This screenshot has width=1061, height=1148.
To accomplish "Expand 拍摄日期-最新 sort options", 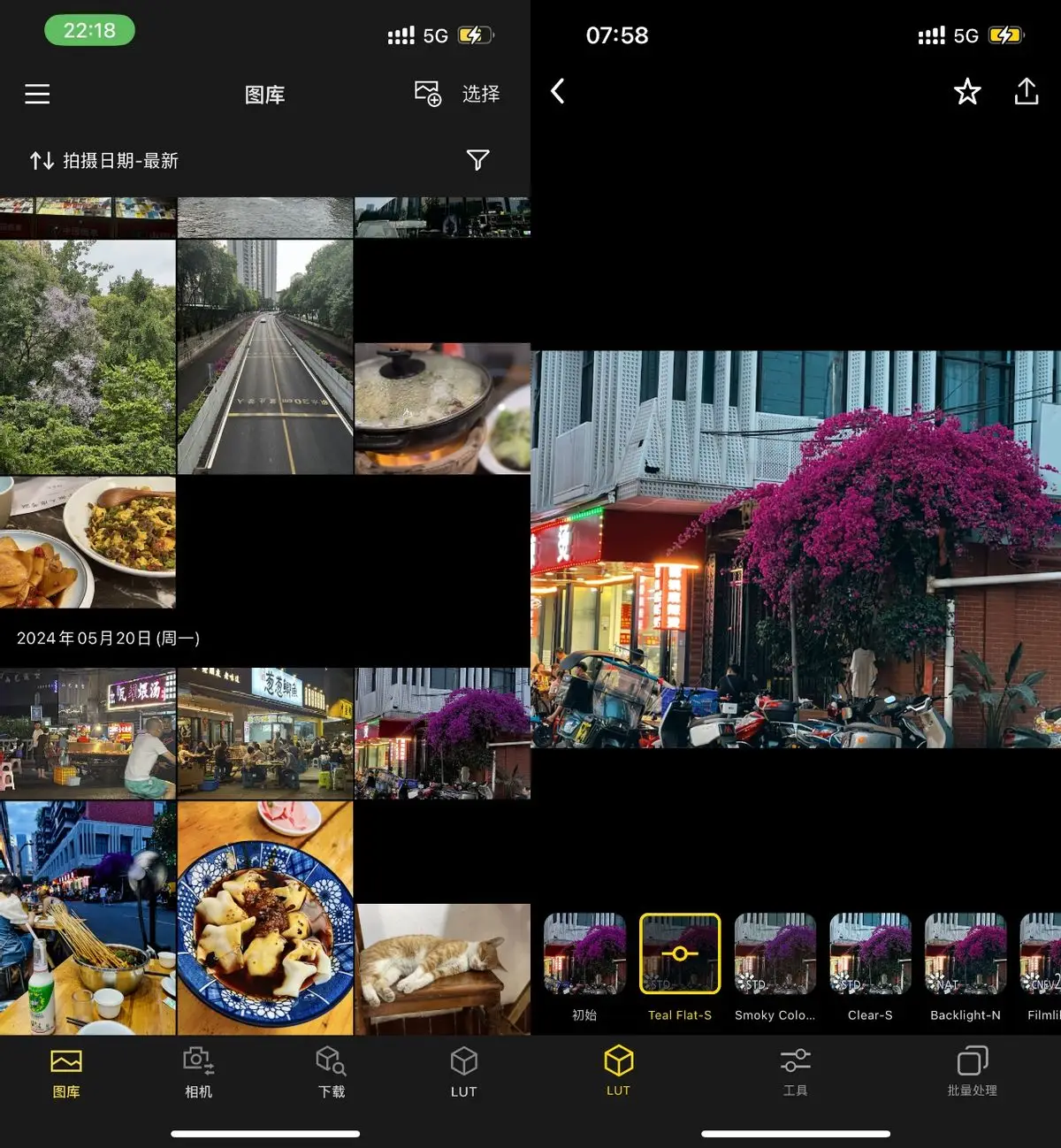I will (104, 160).
